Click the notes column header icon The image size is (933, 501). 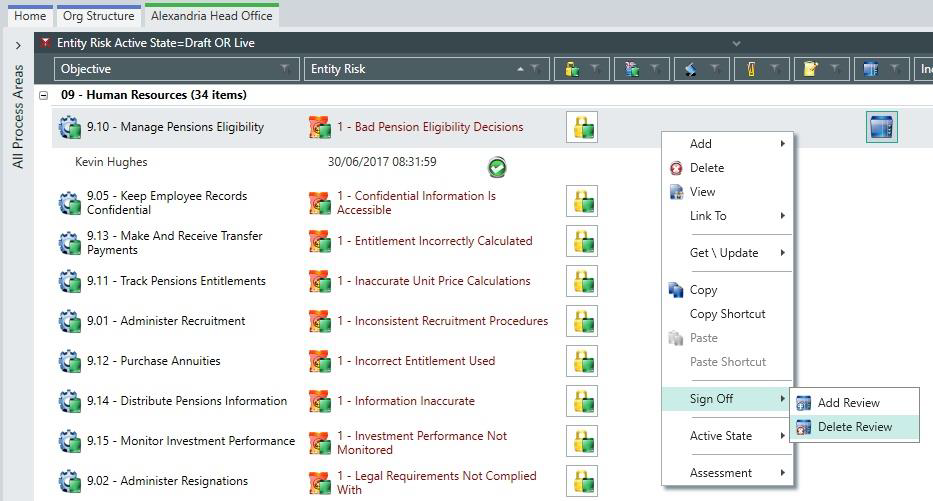click(810, 69)
